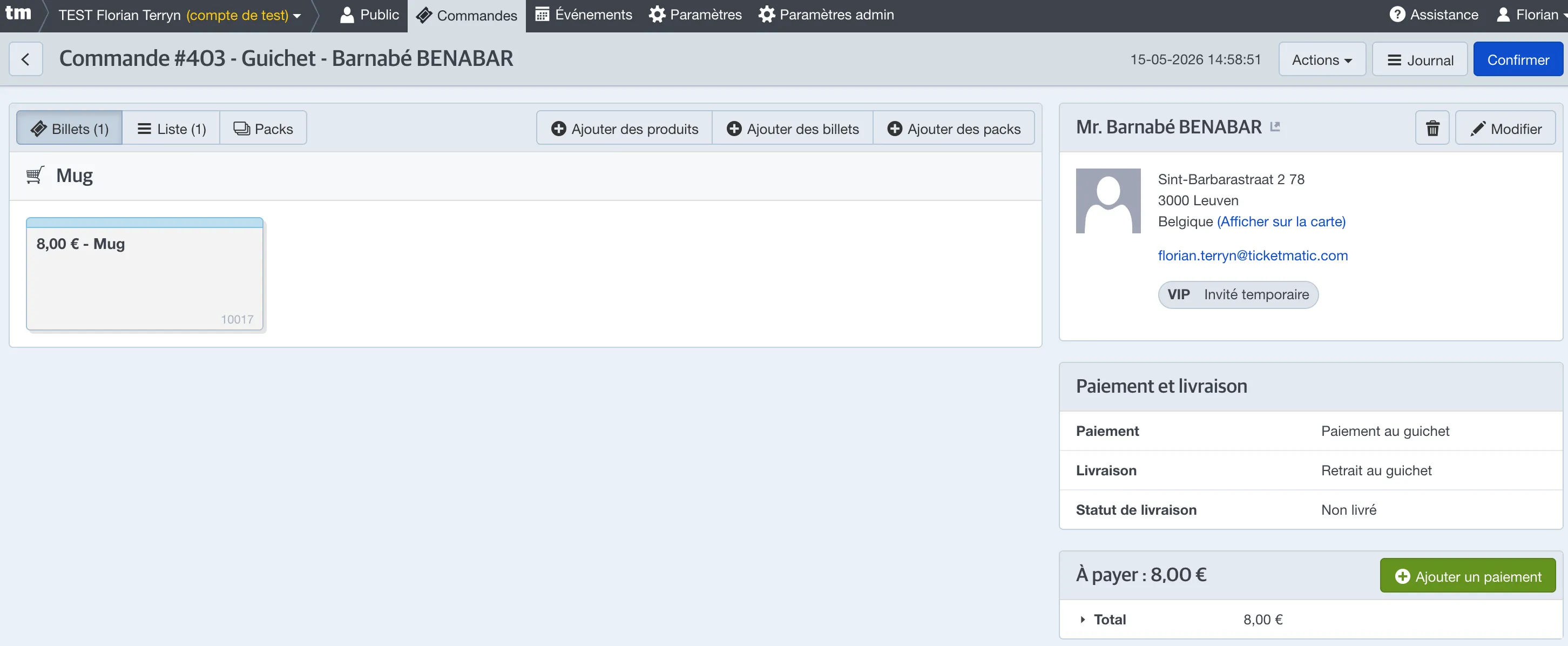Click the Sint-Barbarastraat 2 78 address

(x=1231, y=180)
